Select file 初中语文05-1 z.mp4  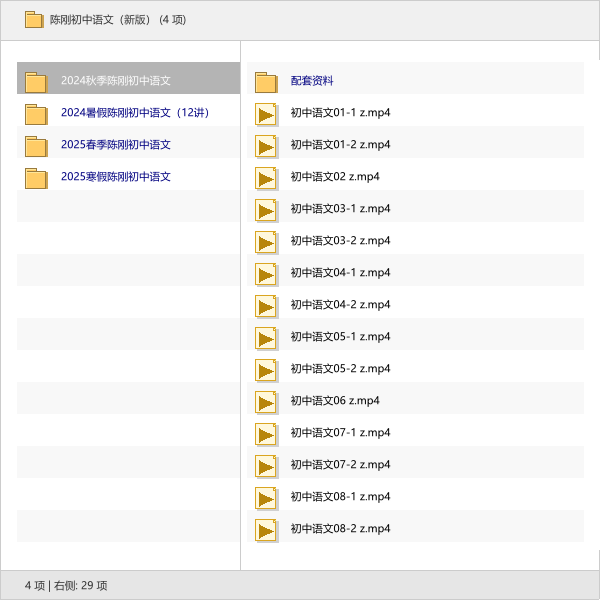coord(340,337)
